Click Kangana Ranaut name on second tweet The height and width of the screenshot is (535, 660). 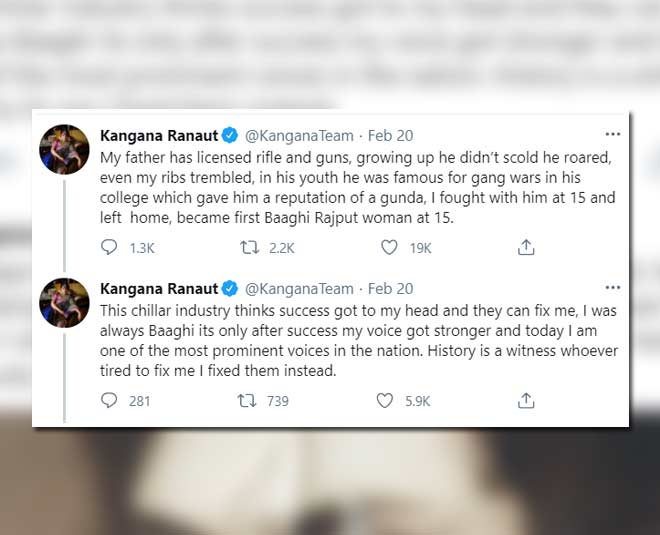coord(158,289)
